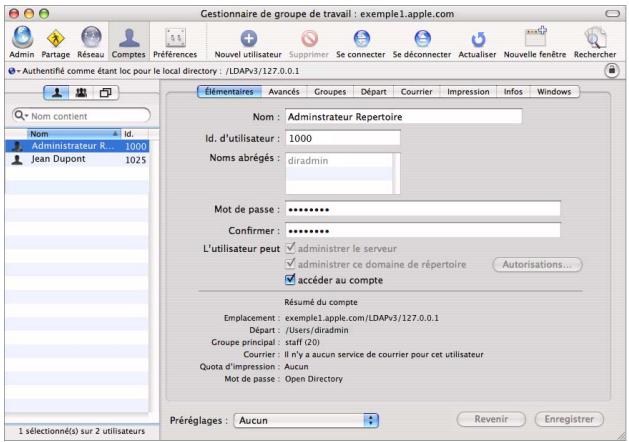Click the Mot de passe field

coord(423,209)
